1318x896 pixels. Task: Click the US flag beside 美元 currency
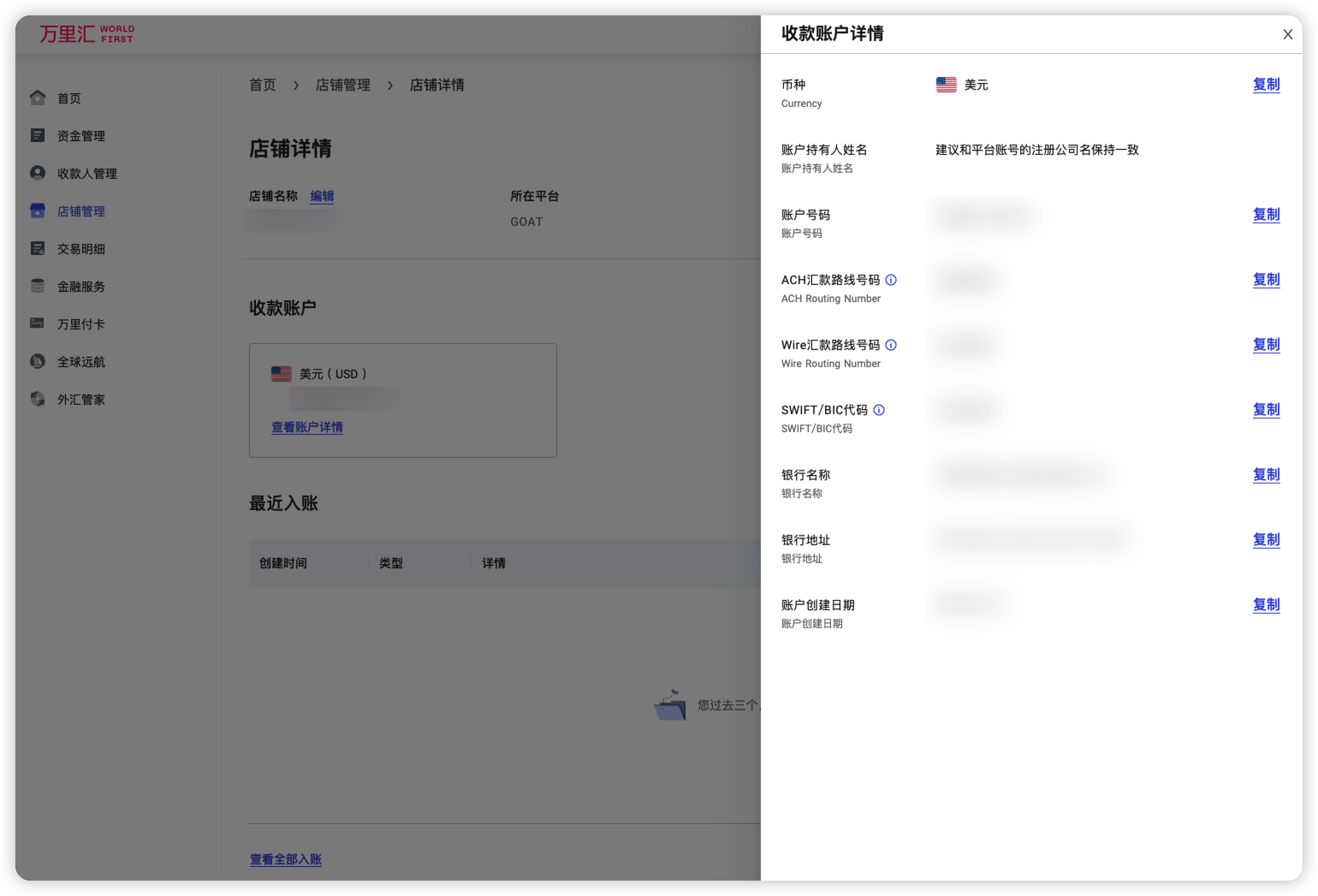[x=946, y=84]
